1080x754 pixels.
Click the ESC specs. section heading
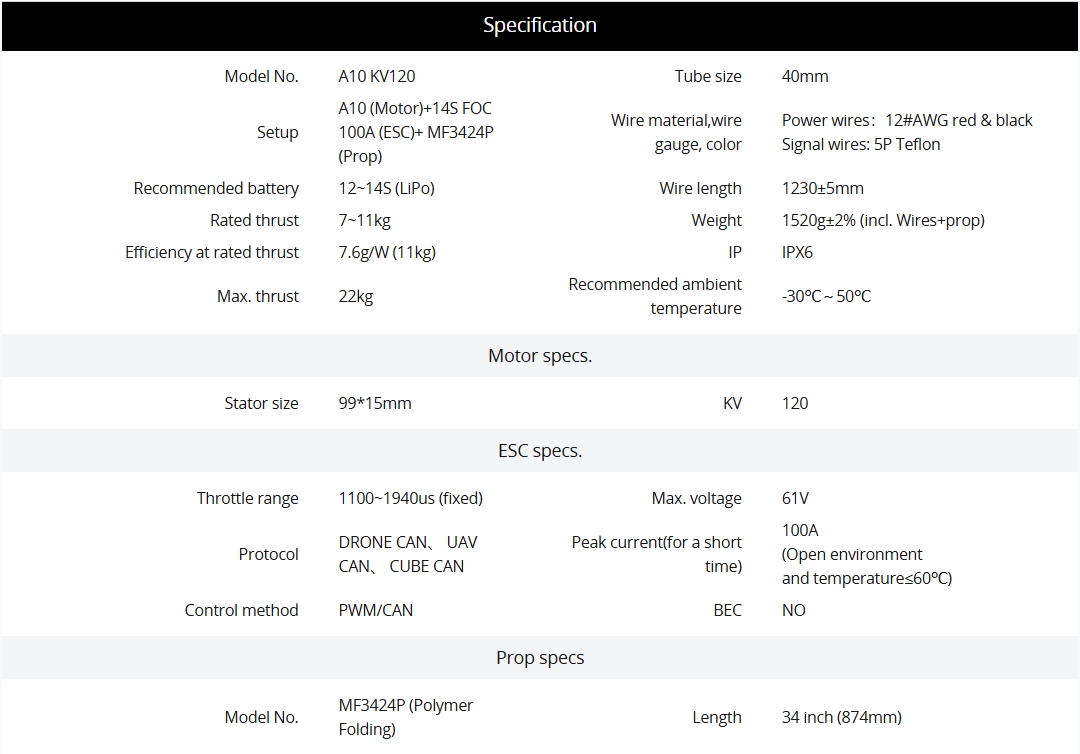pyautogui.click(x=540, y=451)
